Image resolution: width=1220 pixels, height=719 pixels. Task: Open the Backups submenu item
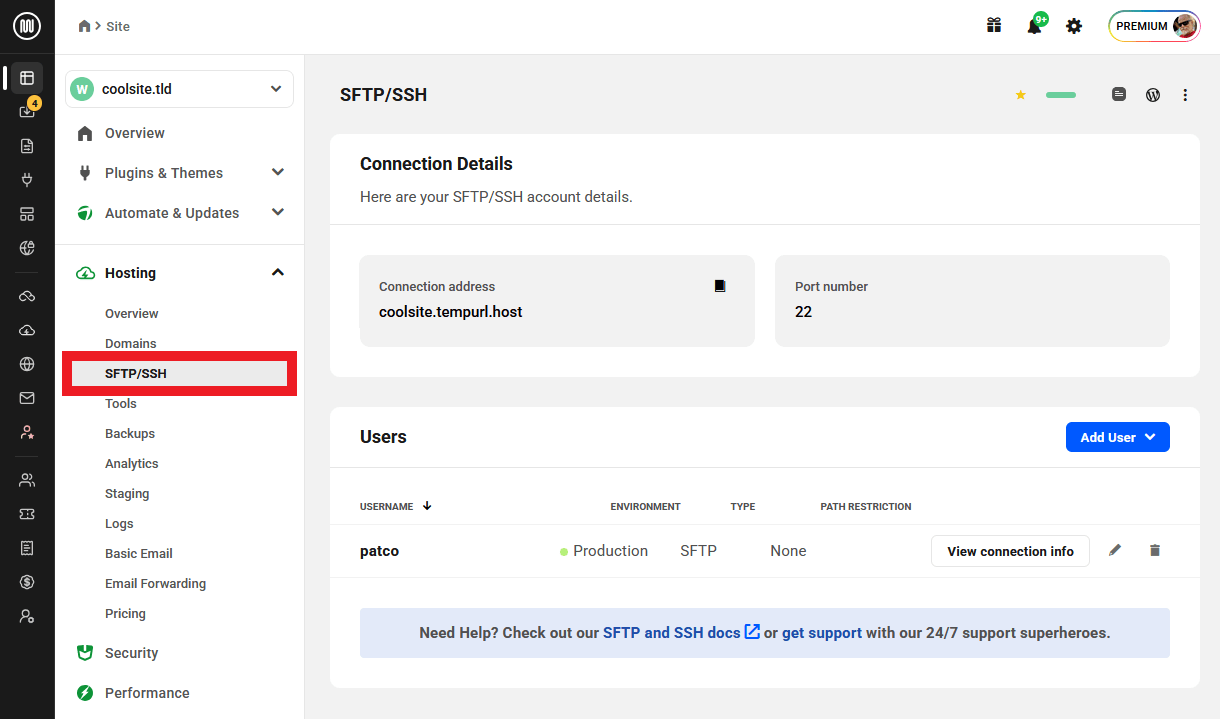pyautogui.click(x=130, y=434)
